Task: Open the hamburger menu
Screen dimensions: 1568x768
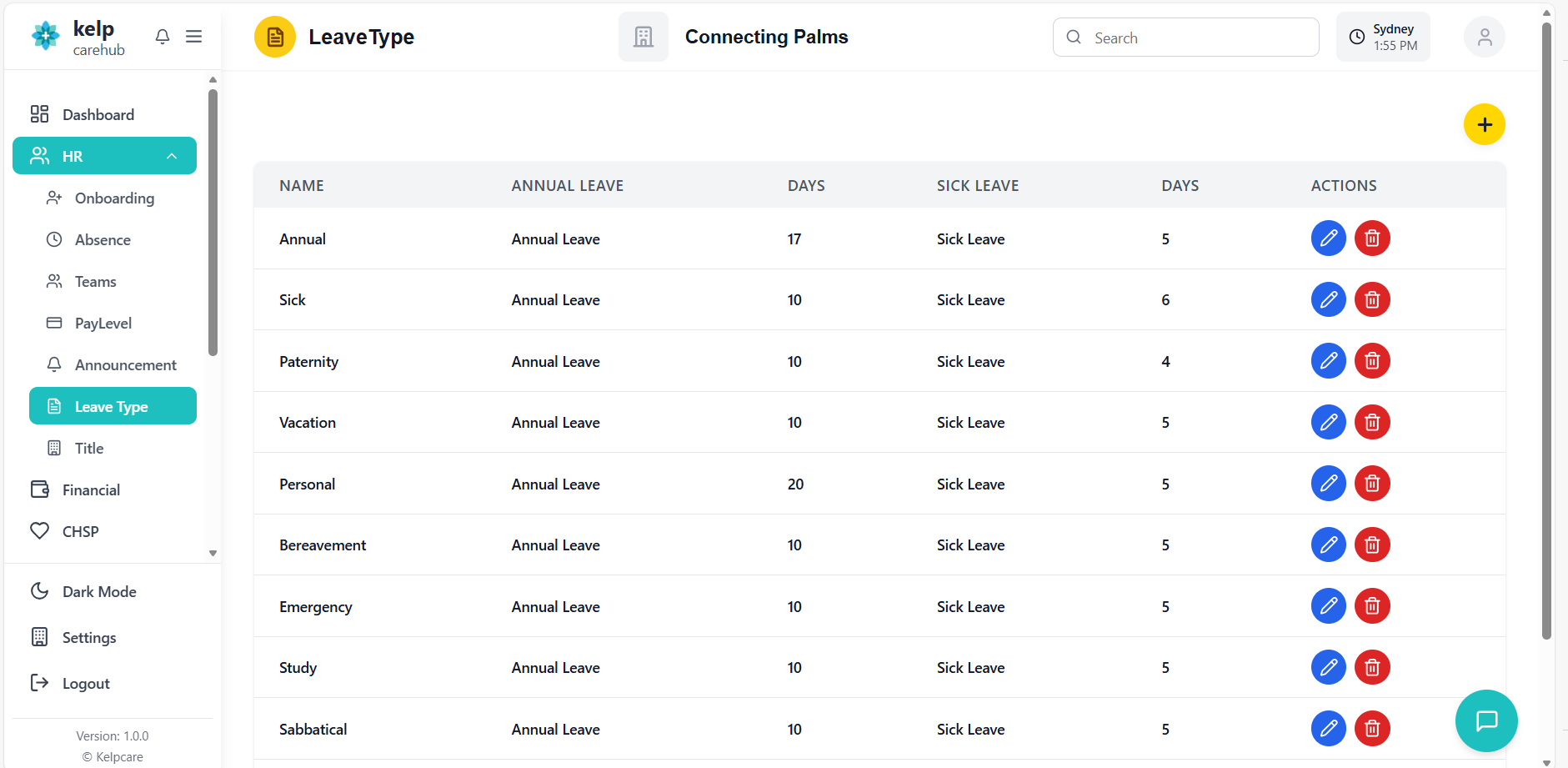Action: 194,37
